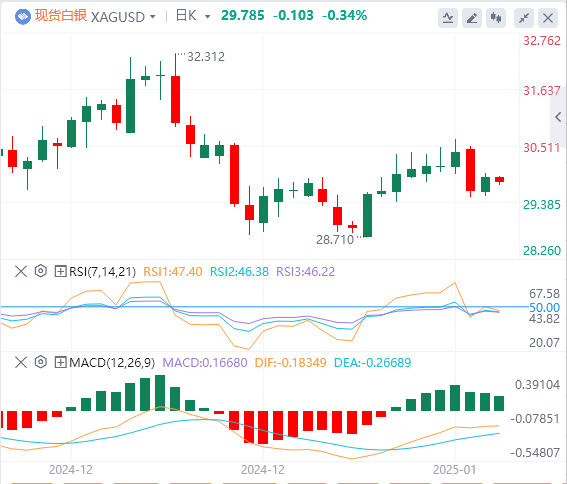Screen dimensions: 567x484
Task: Click the MACD 0.39104 axis label
Action: tap(537, 385)
